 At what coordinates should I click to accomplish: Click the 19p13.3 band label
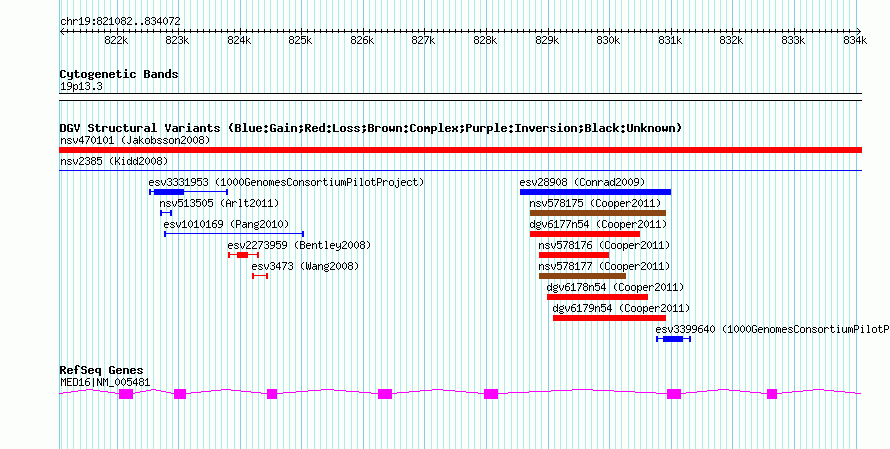coord(81,87)
